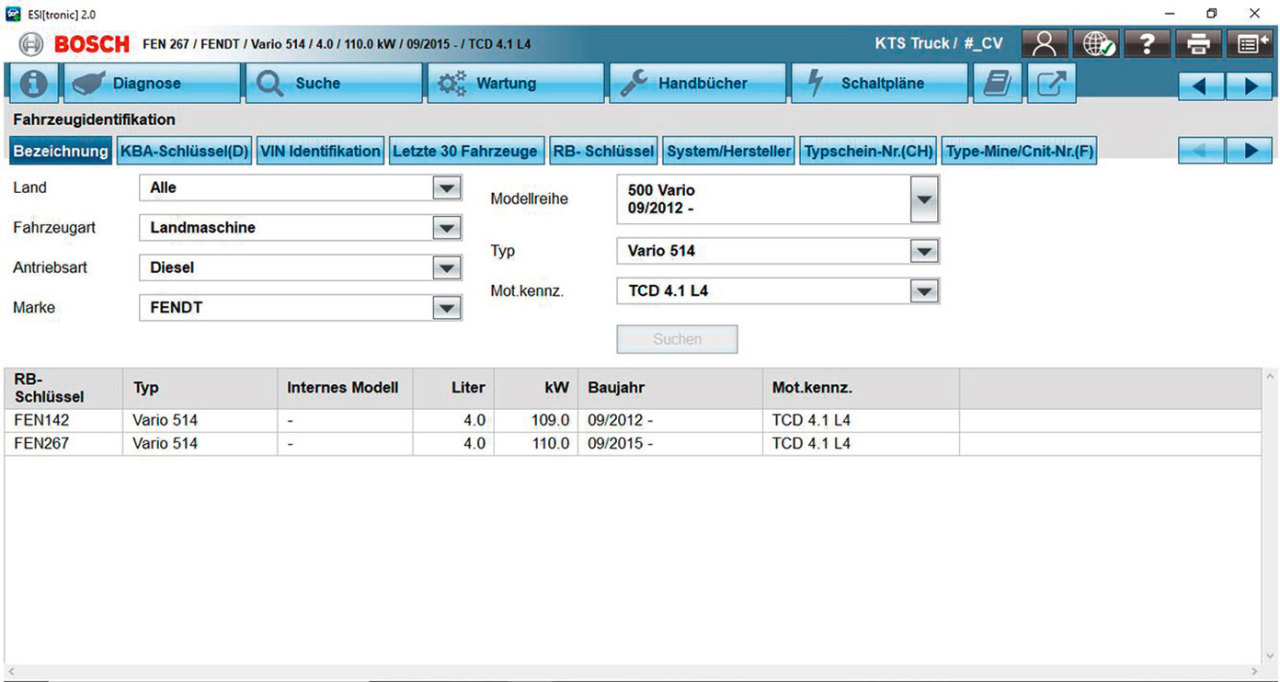1280x682 pixels.
Task: Open the info icon button
Action: click(32, 84)
